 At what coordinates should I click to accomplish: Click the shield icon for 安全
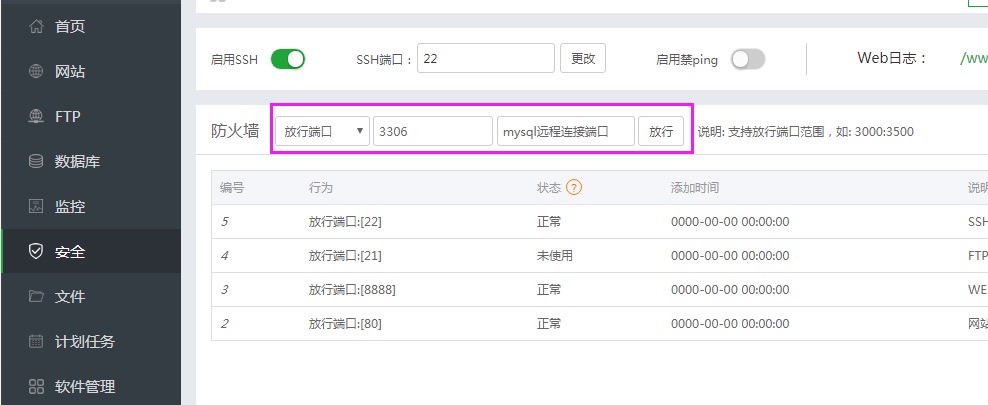pyautogui.click(x=36, y=251)
